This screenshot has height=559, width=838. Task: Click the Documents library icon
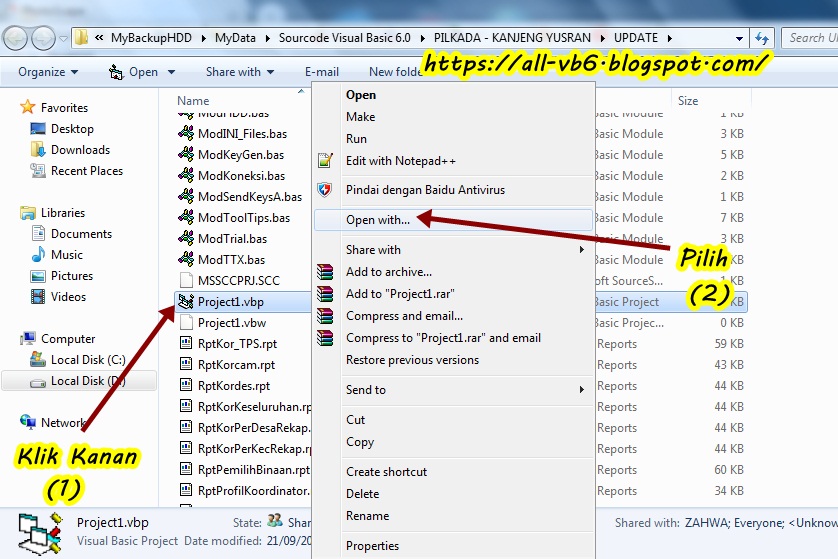[38, 234]
